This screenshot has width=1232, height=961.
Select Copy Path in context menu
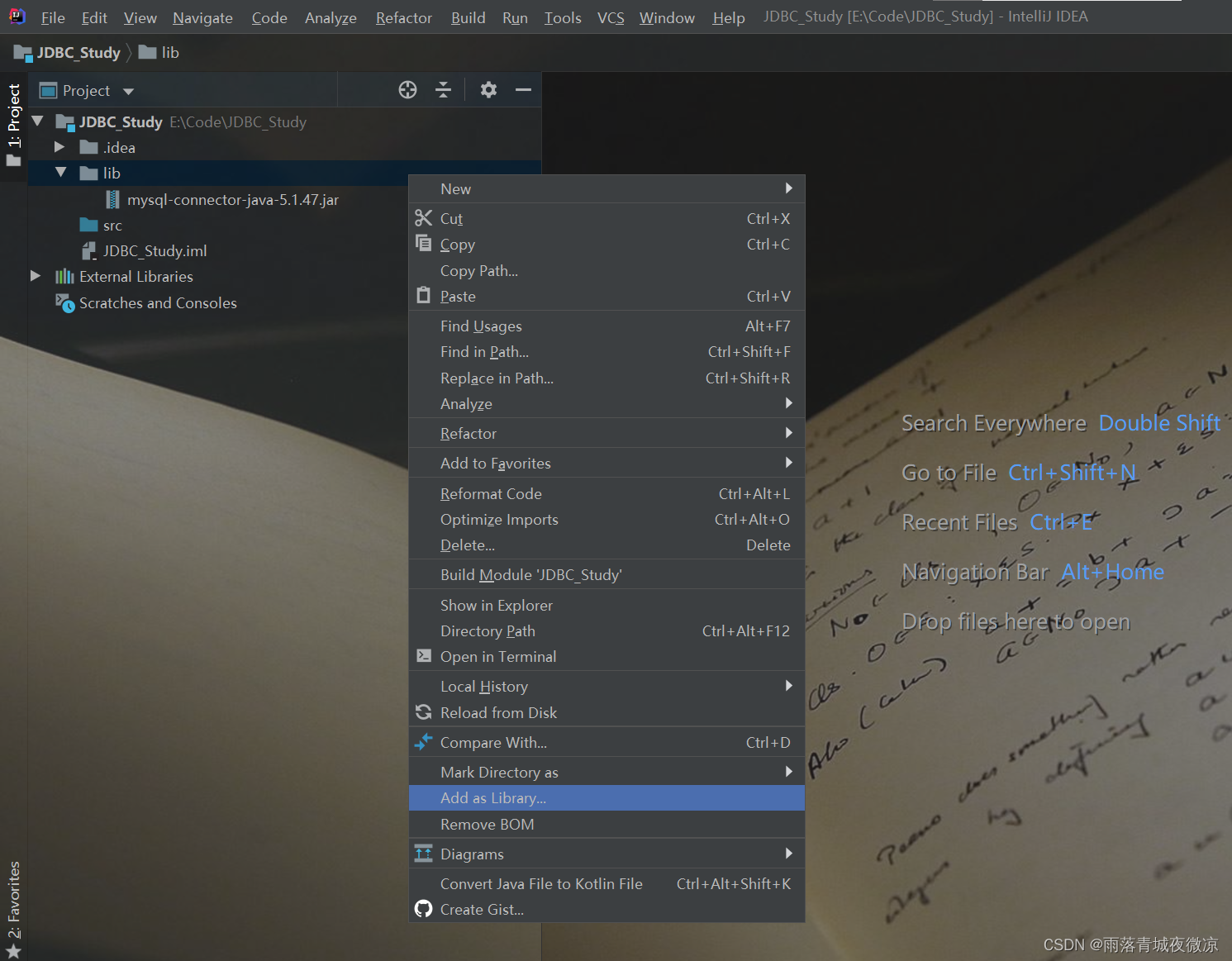click(x=606, y=270)
